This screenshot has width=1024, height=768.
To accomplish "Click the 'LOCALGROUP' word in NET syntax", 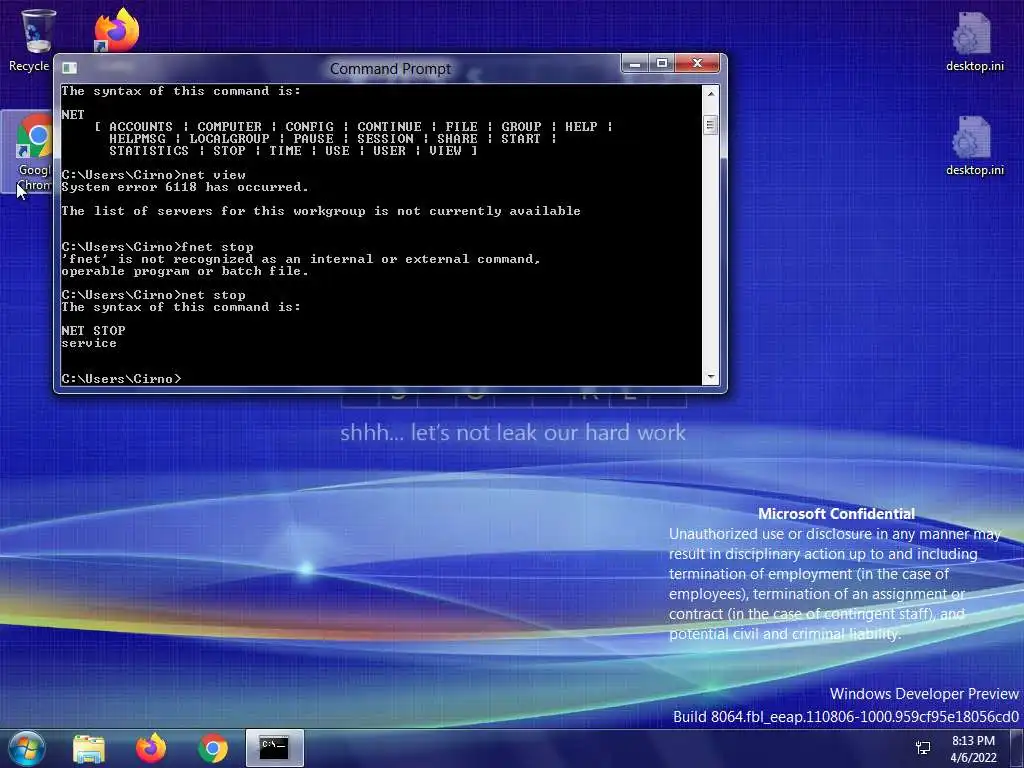I will coord(229,139).
